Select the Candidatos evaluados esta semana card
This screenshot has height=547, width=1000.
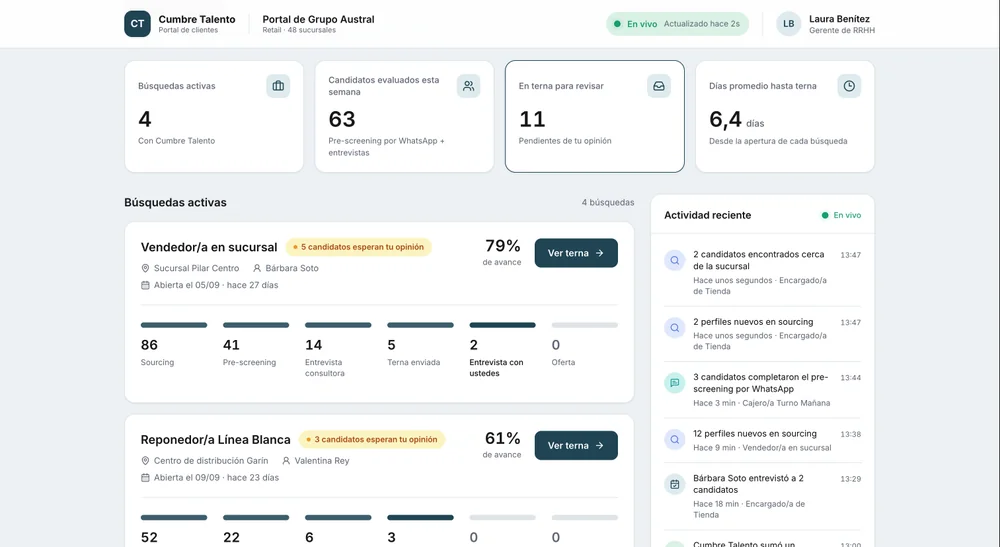click(404, 117)
